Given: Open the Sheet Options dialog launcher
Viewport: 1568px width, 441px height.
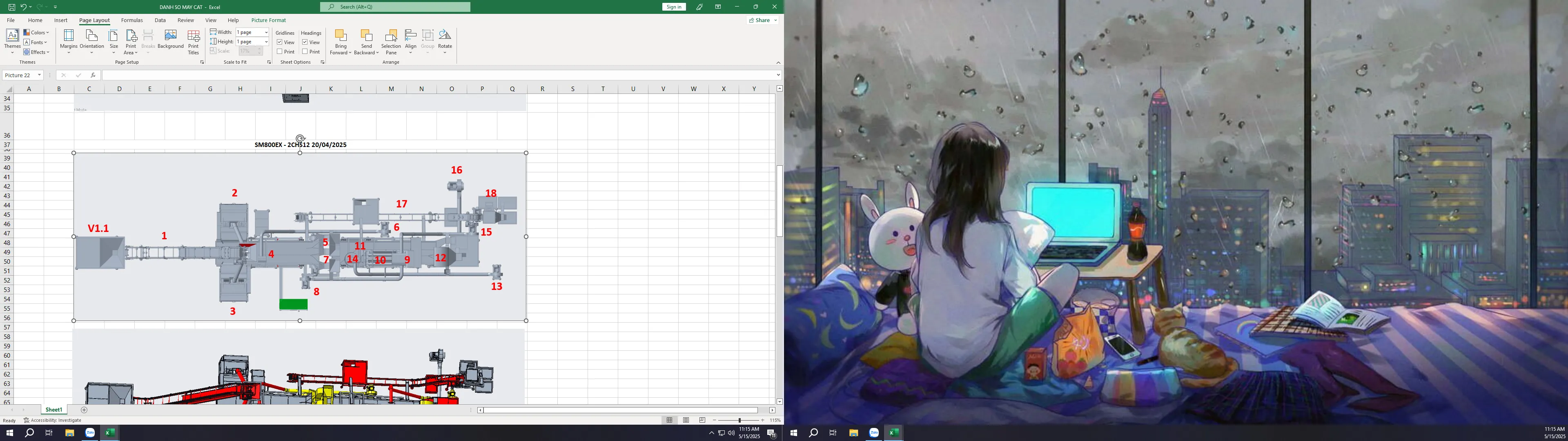Looking at the screenshot, I should pyautogui.click(x=323, y=62).
